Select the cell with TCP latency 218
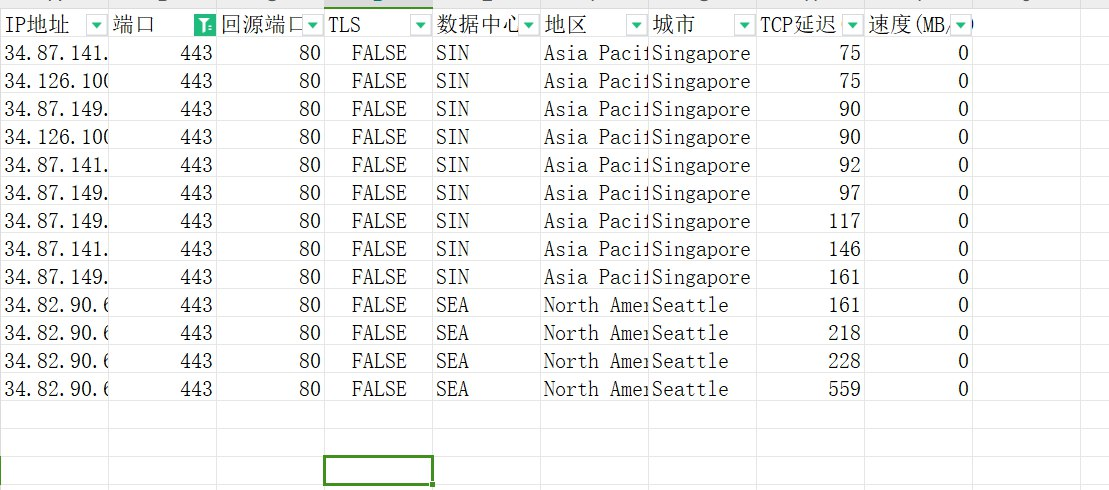Screen dimensions: 1109x490 tap(810, 333)
